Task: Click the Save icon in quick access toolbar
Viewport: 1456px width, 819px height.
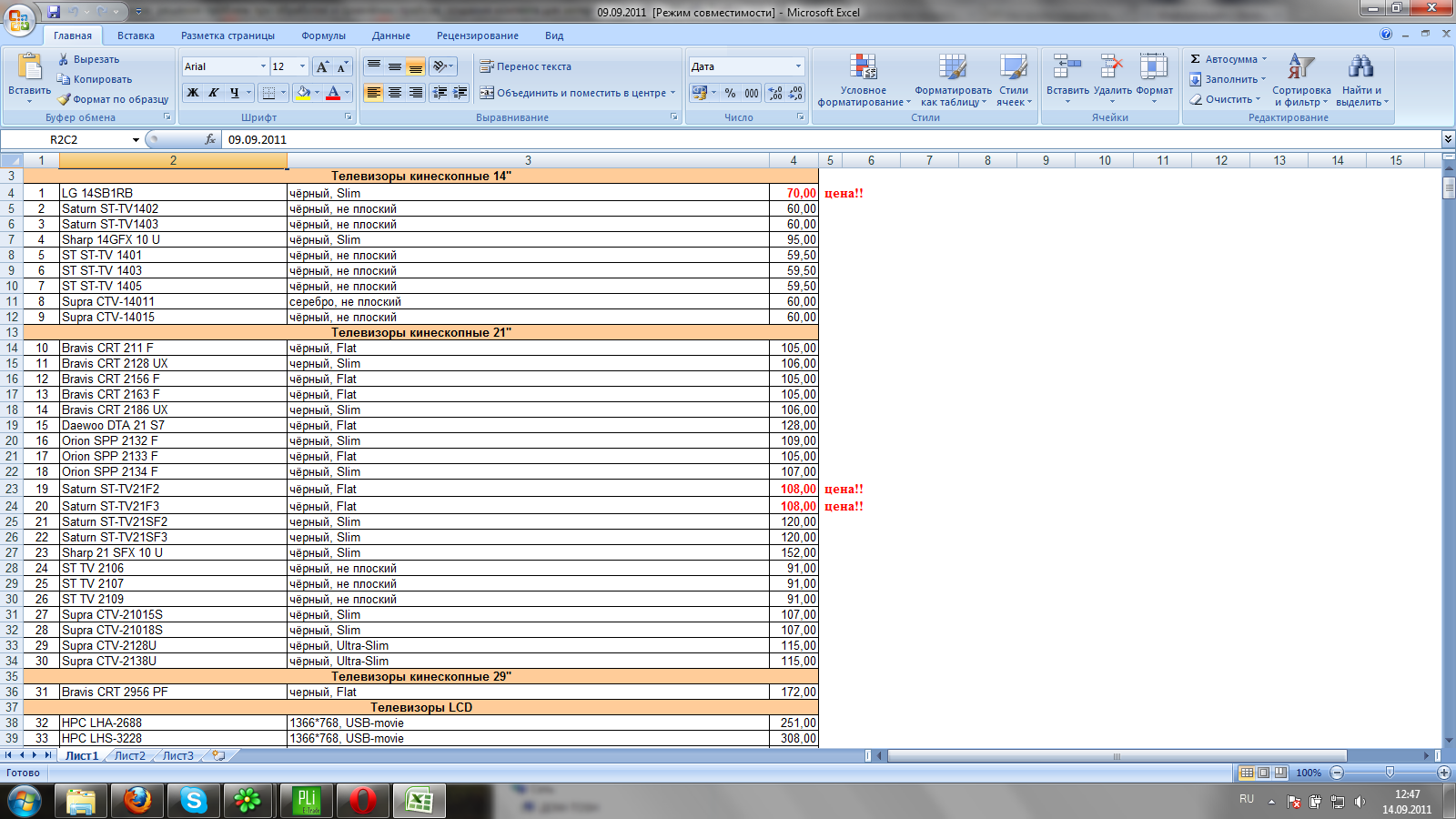Action: coord(54,12)
